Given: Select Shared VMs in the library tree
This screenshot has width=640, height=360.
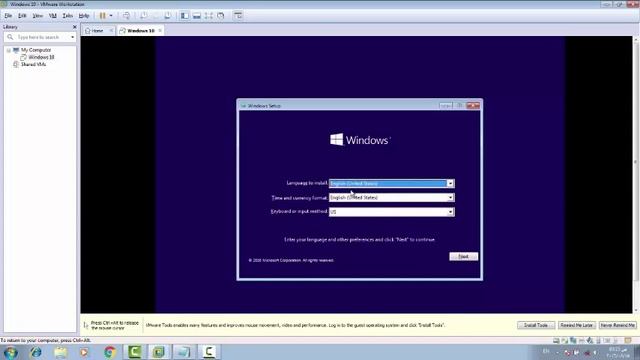Looking at the screenshot, I should (33, 64).
